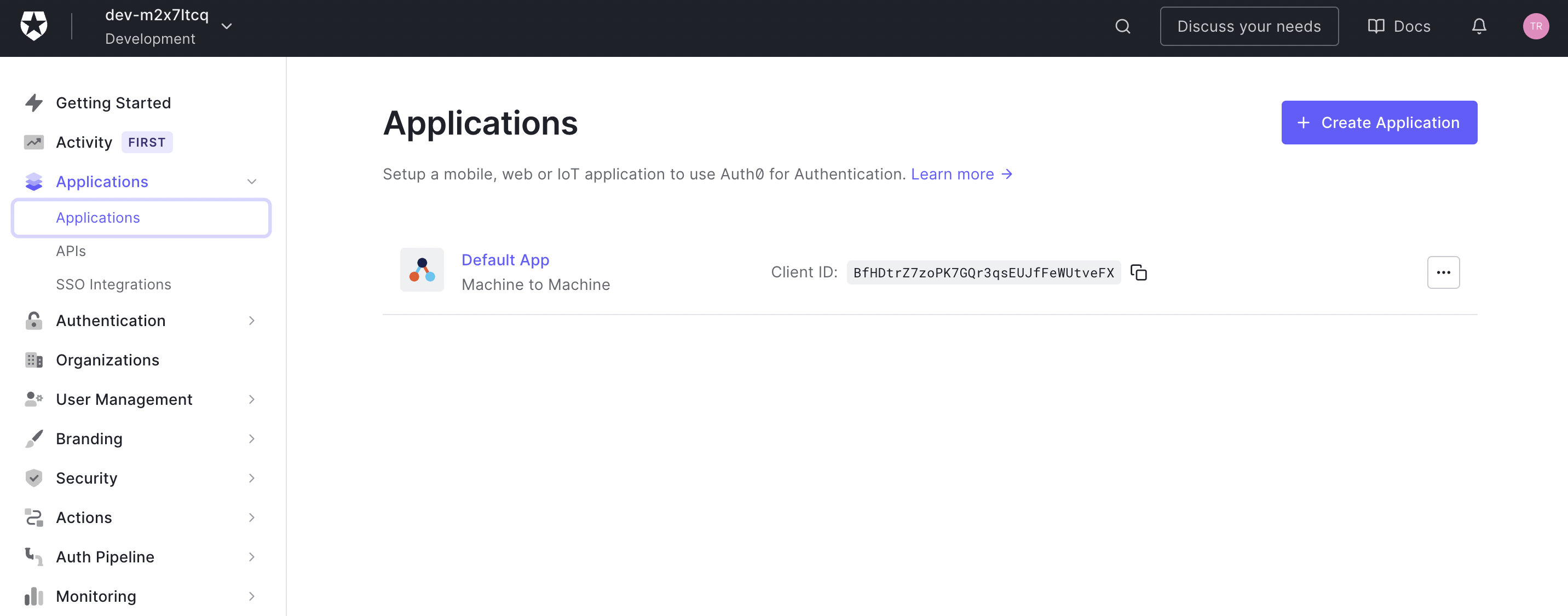
Task: Click the Auth0 logo
Action: pos(34,26)
